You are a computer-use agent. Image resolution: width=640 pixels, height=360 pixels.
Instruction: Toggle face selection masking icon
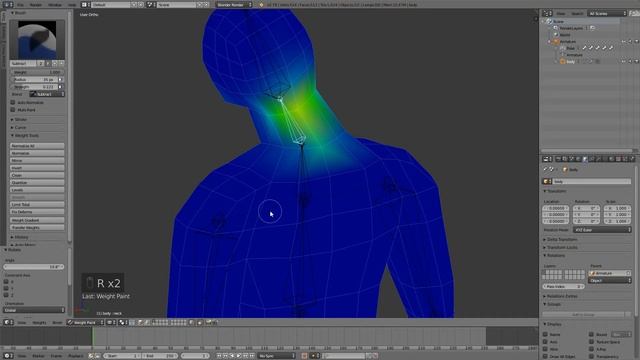coord(140,322)
